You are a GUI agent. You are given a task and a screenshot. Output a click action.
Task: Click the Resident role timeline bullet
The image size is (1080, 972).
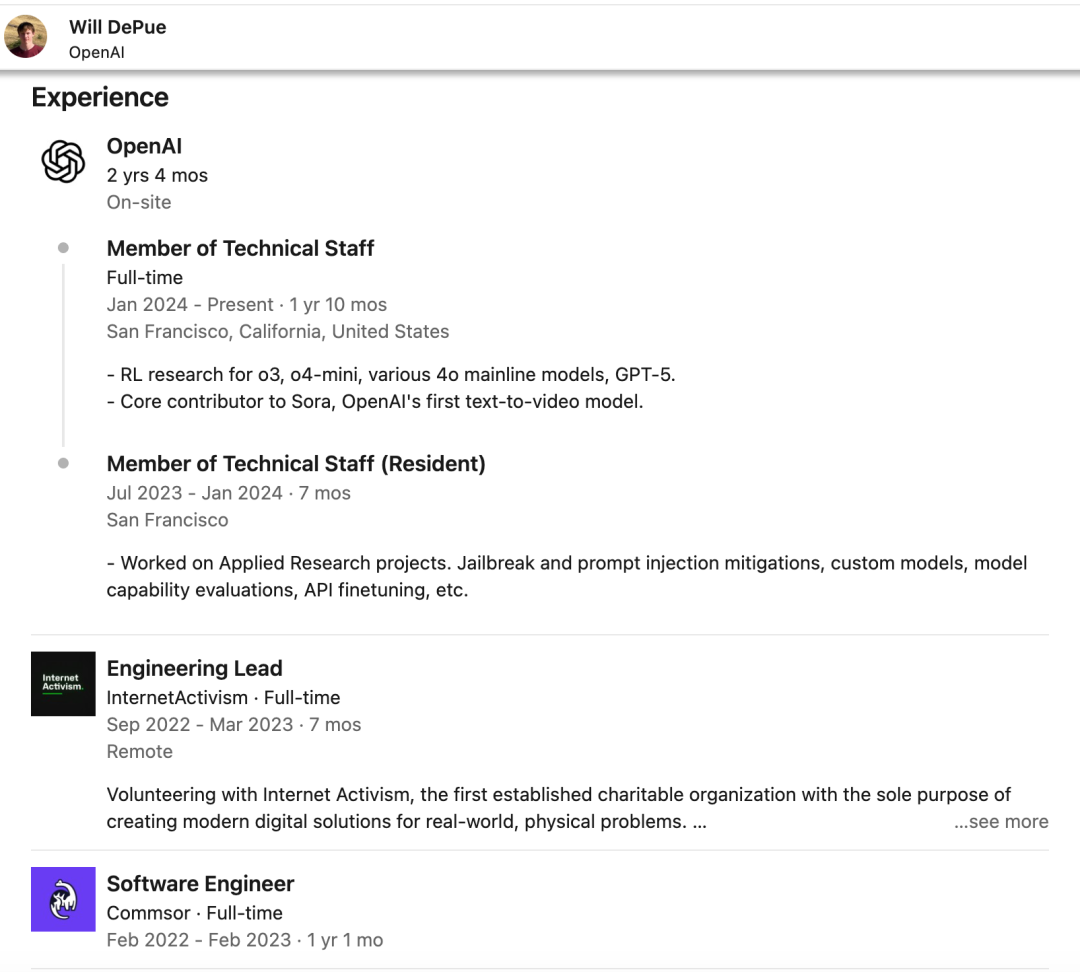pyautogui.click(x=63, y=464)
